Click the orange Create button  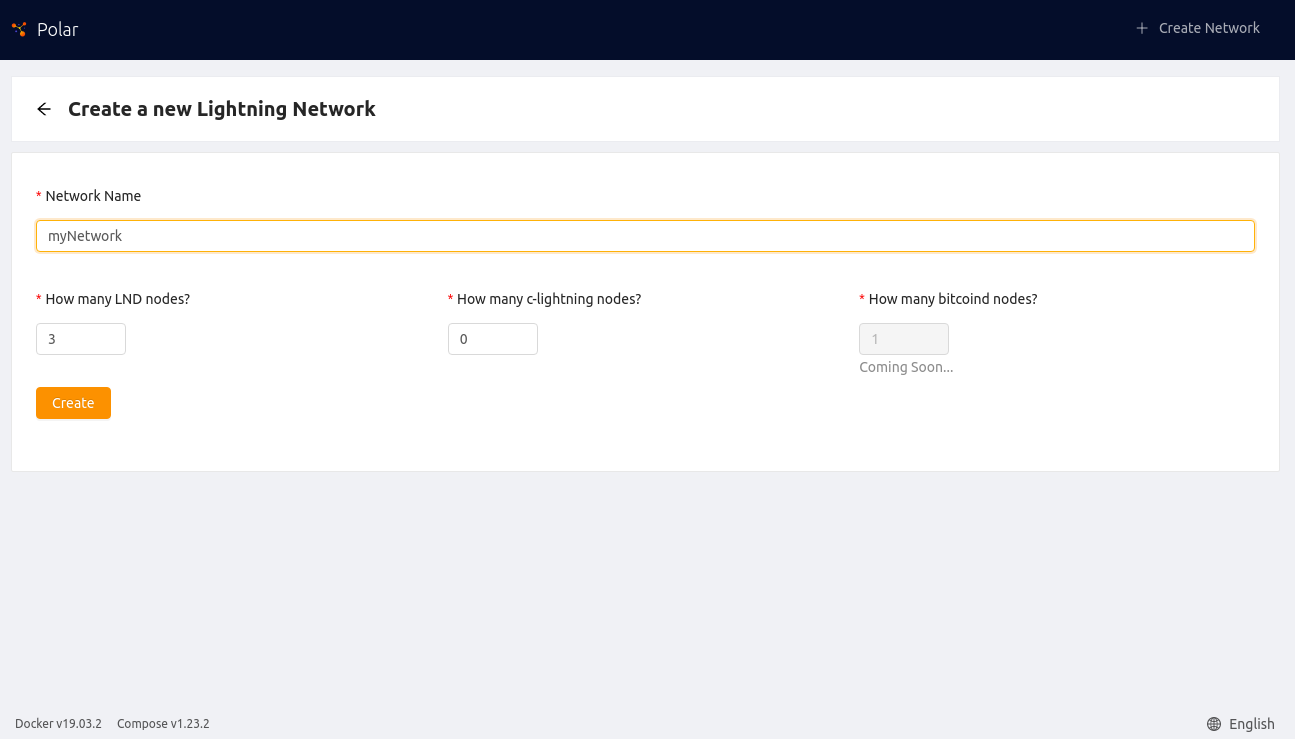point(73,403)
